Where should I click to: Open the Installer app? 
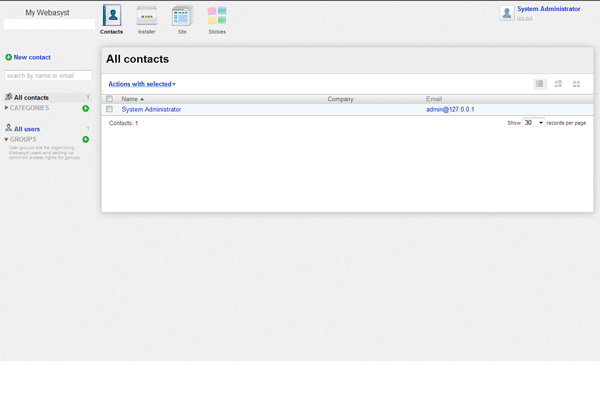point(147,16)
